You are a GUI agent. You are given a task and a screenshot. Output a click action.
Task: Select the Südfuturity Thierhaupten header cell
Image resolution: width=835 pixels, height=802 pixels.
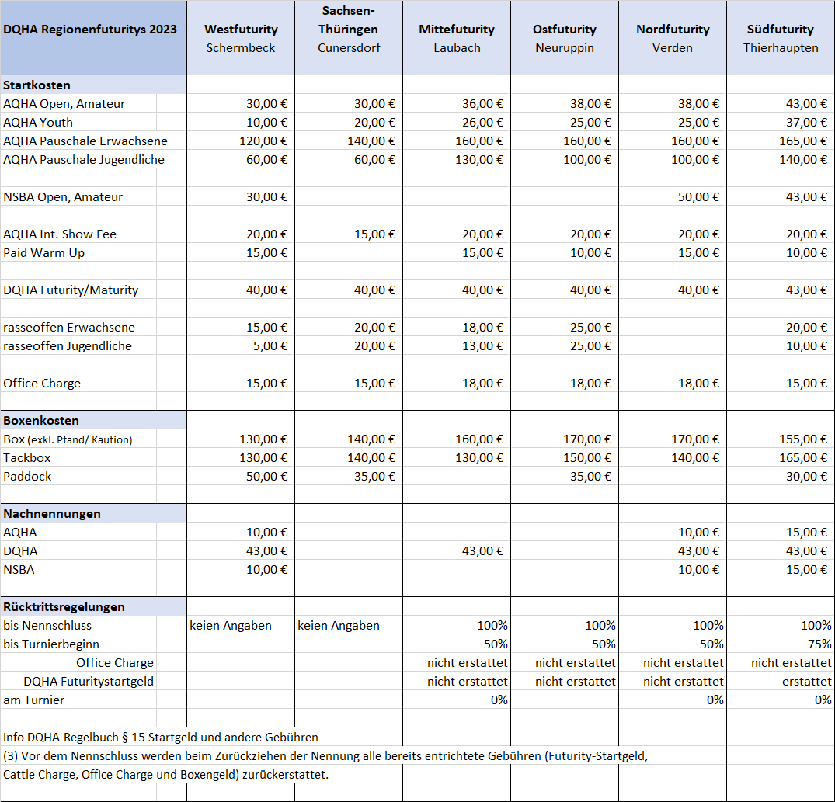(781, 39)
